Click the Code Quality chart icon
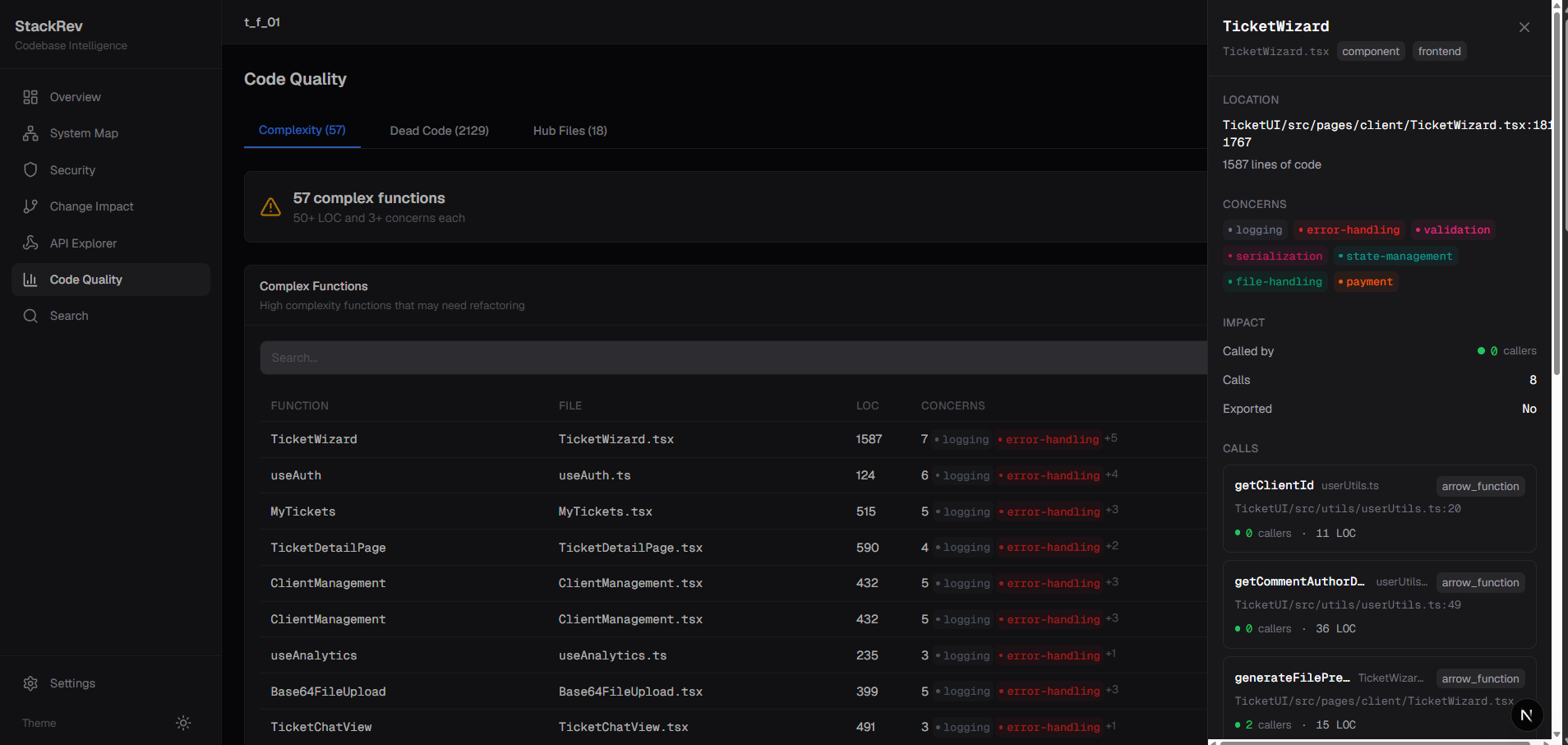Viewport: 1568px width, 745px height. click(x=30, y=280)
